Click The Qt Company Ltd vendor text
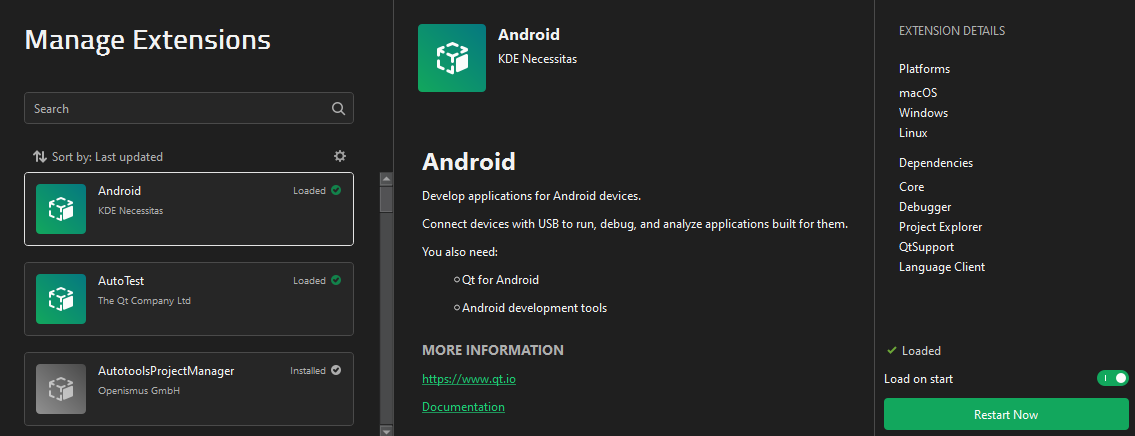Image resolution: width=1135 pixels, height=436 pixels. click(x=144, y=300)
